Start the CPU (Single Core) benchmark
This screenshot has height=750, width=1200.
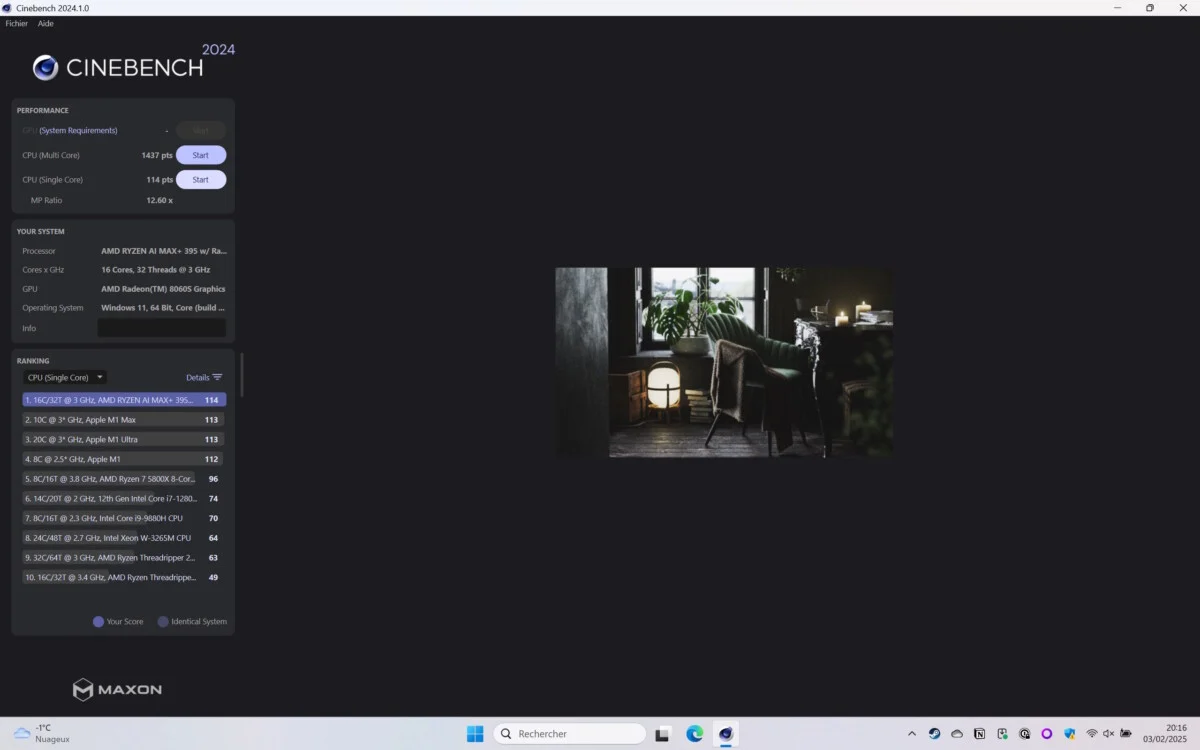coord(200,179)
